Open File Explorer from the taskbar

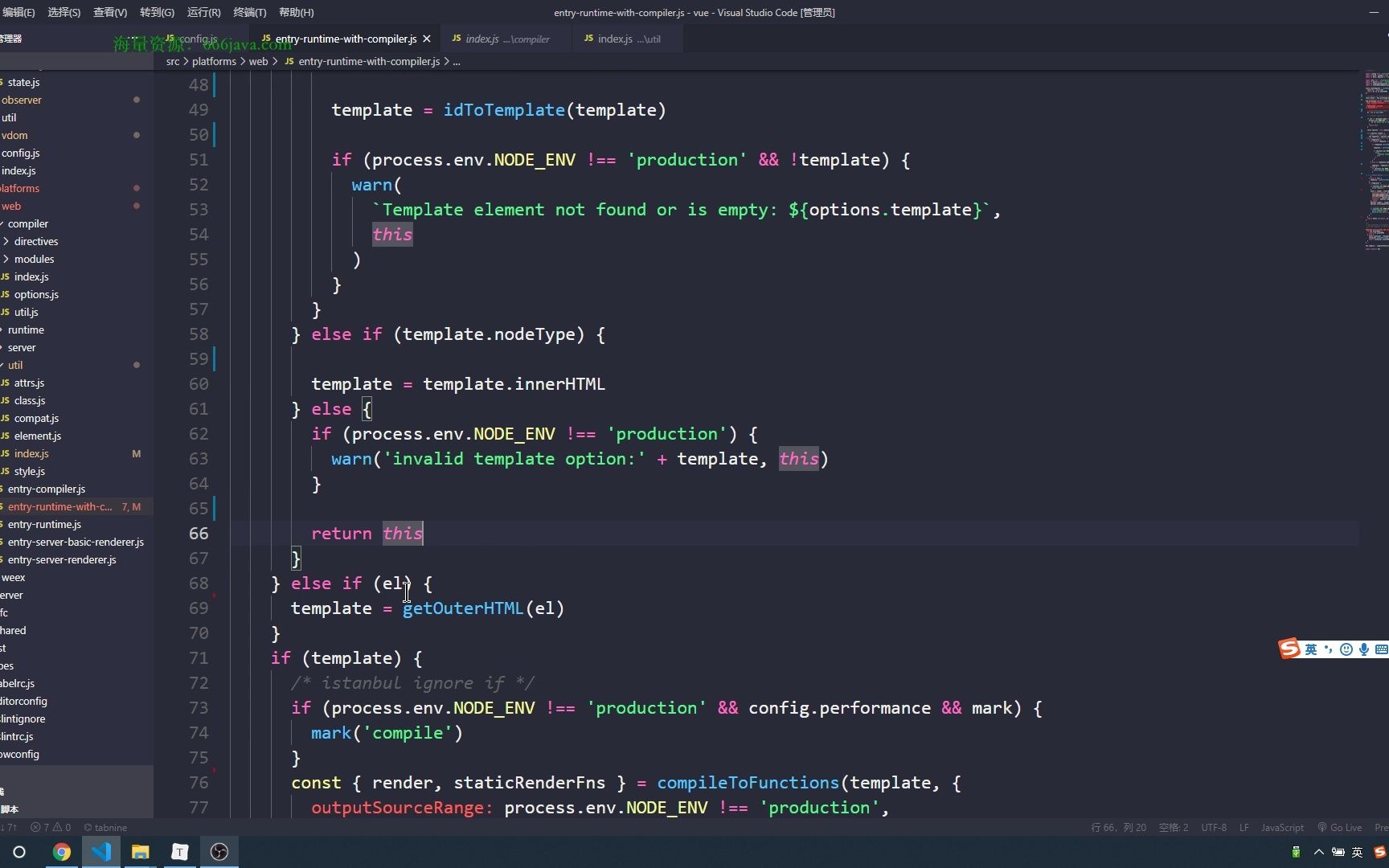[141, 852]
